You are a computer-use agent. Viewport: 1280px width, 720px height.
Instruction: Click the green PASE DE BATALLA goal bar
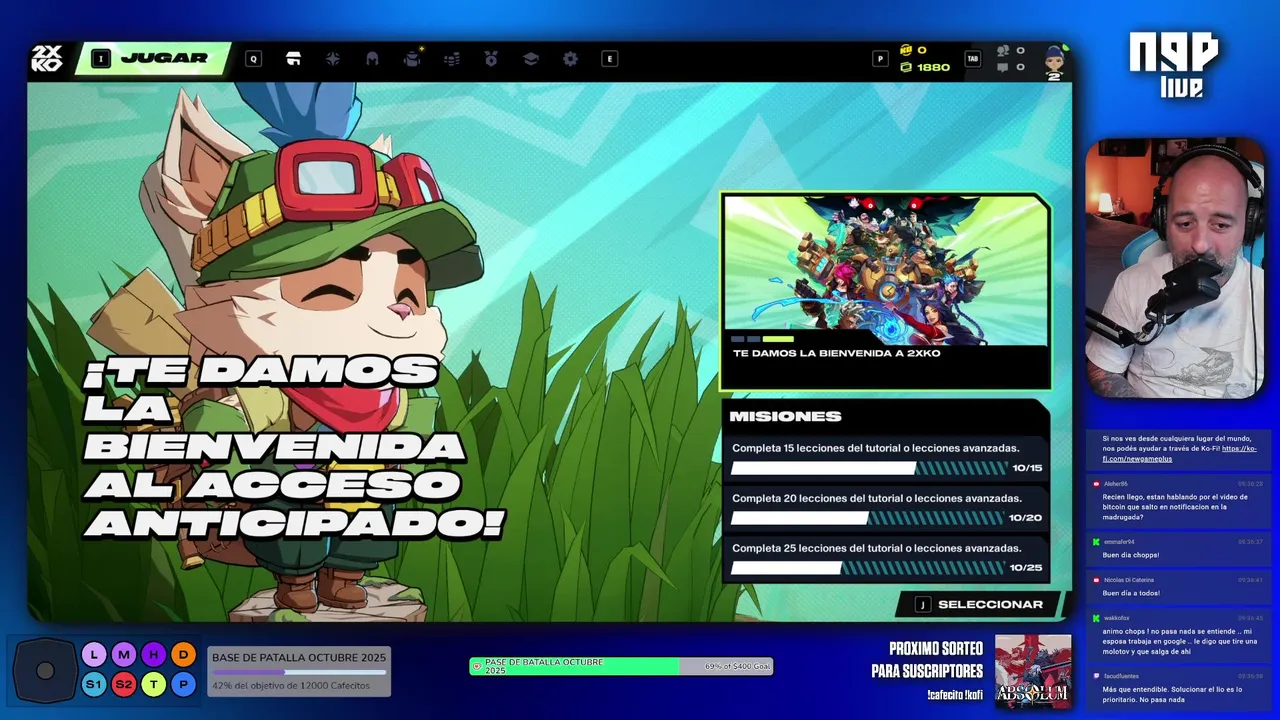point(621,666)
